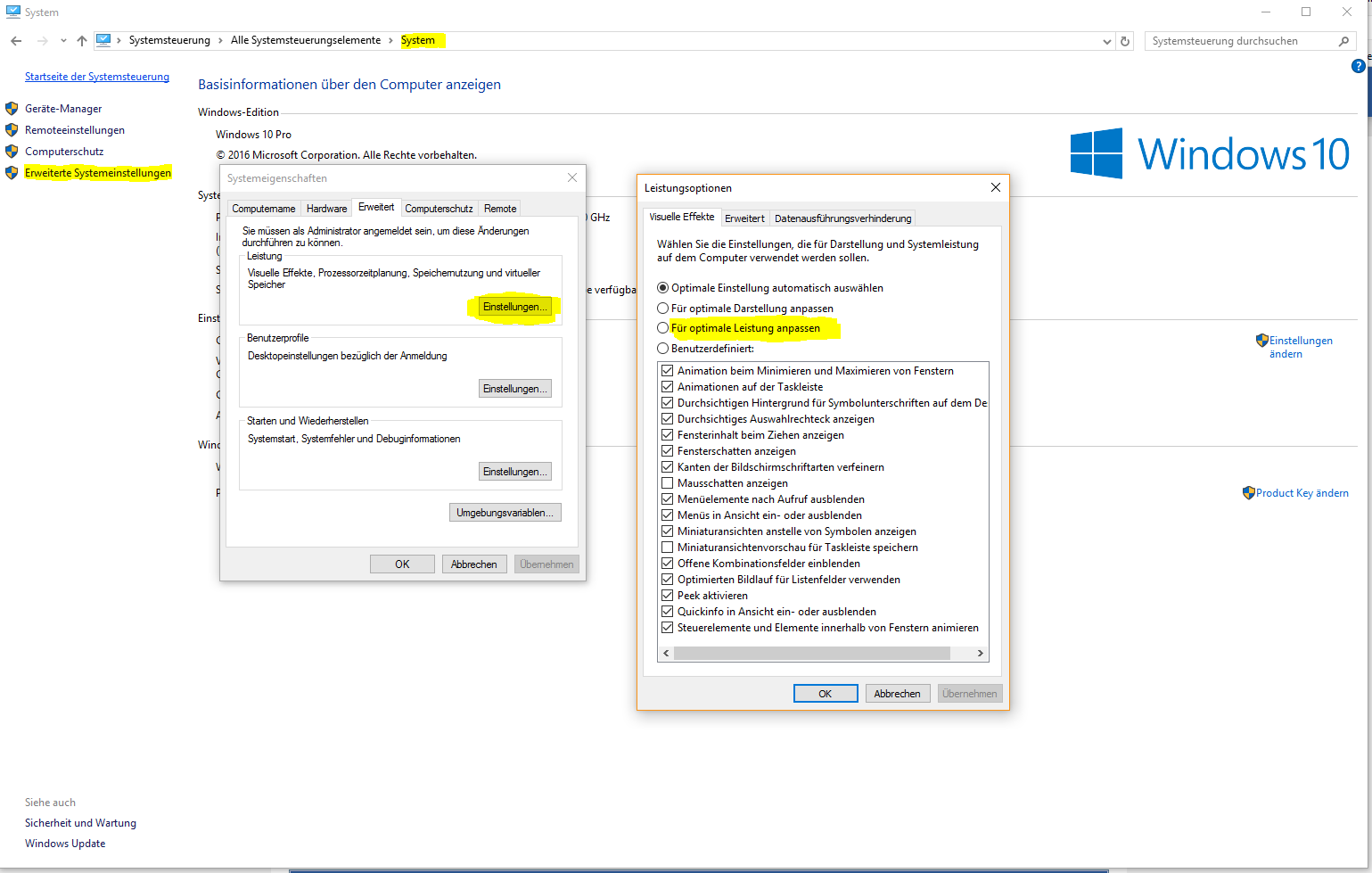Click Einstellungen button under Leistung
This screenshot has height=873, width=1372.
tap(515, 307)
